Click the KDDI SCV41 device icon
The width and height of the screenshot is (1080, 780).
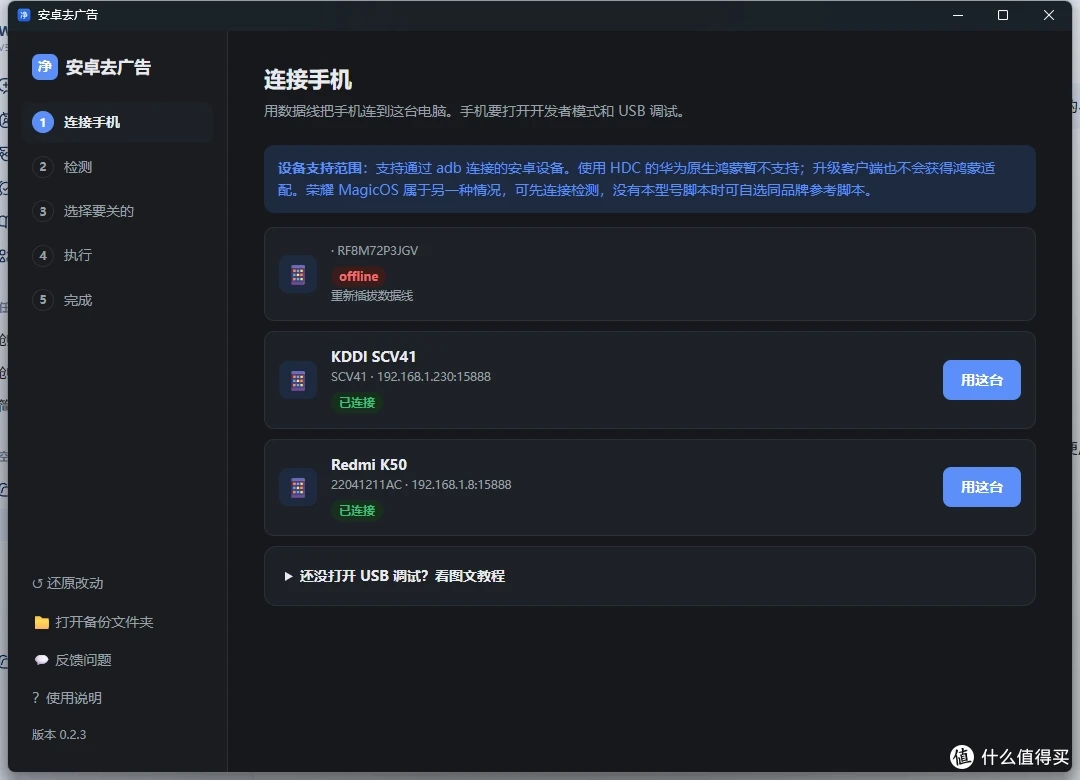click(298, 380)
